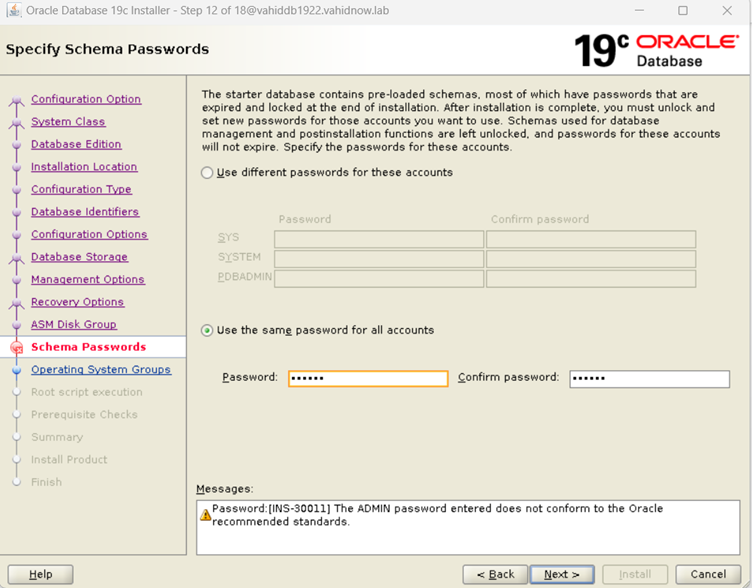Click the Oracle 19c Database logo
The width and height of the screenshot is (752, 588).
657,50
